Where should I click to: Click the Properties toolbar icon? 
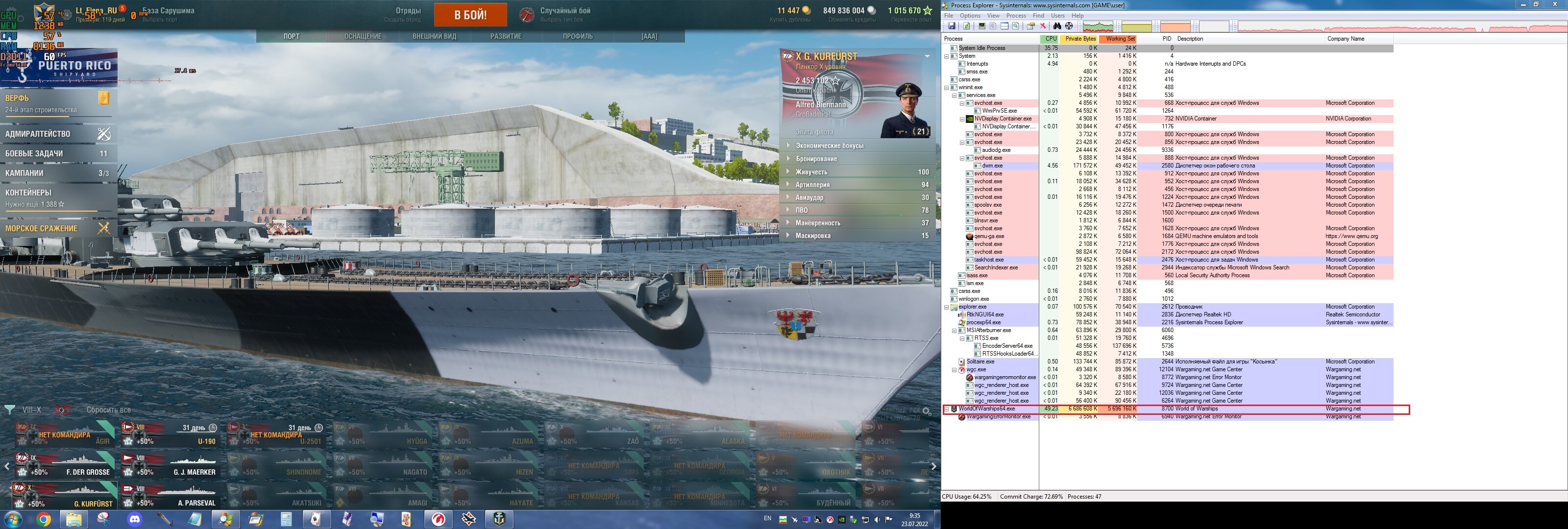(x=1031, y=26)
